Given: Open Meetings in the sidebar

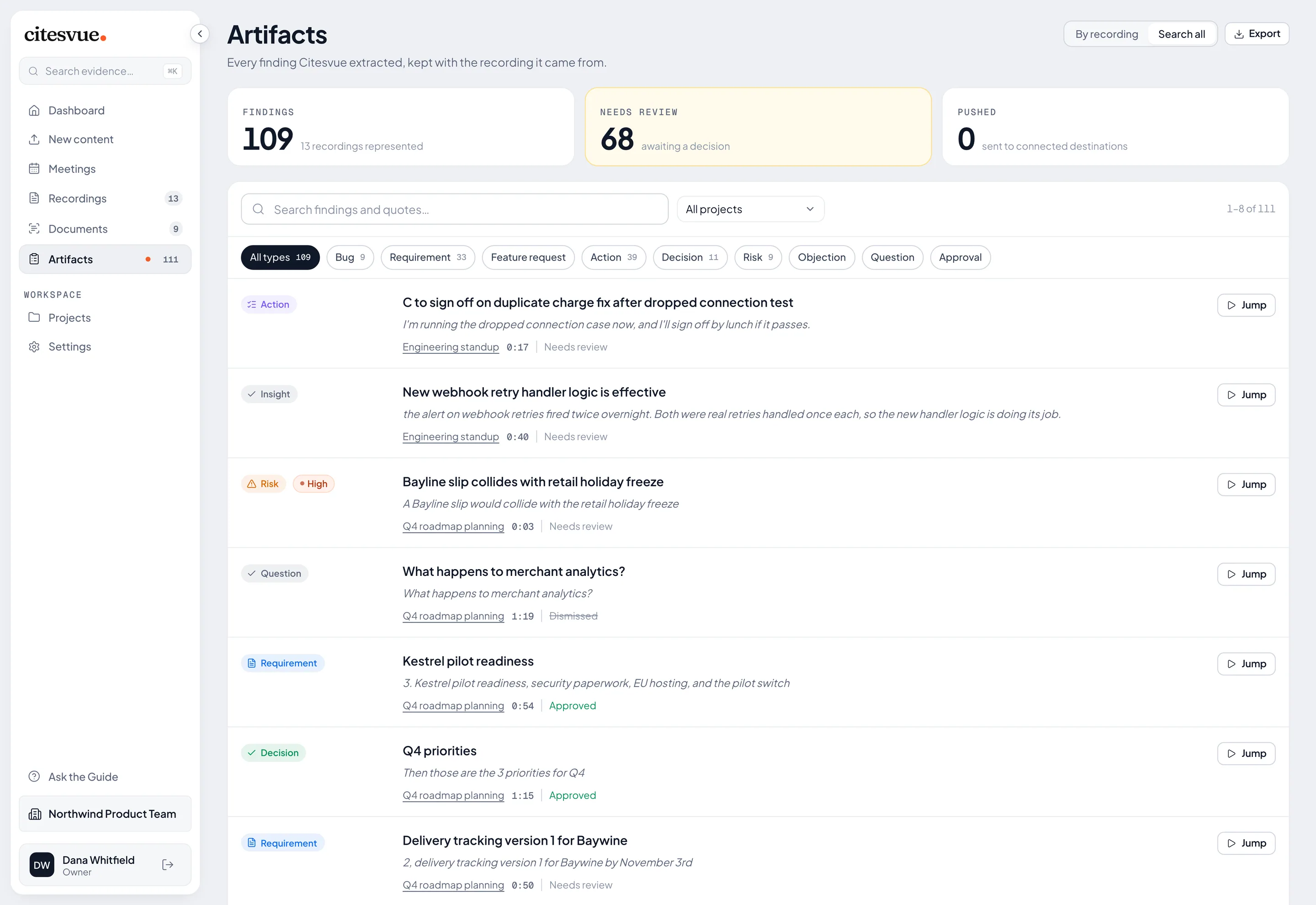Looking at the screenshot, I should click(105, 169).
